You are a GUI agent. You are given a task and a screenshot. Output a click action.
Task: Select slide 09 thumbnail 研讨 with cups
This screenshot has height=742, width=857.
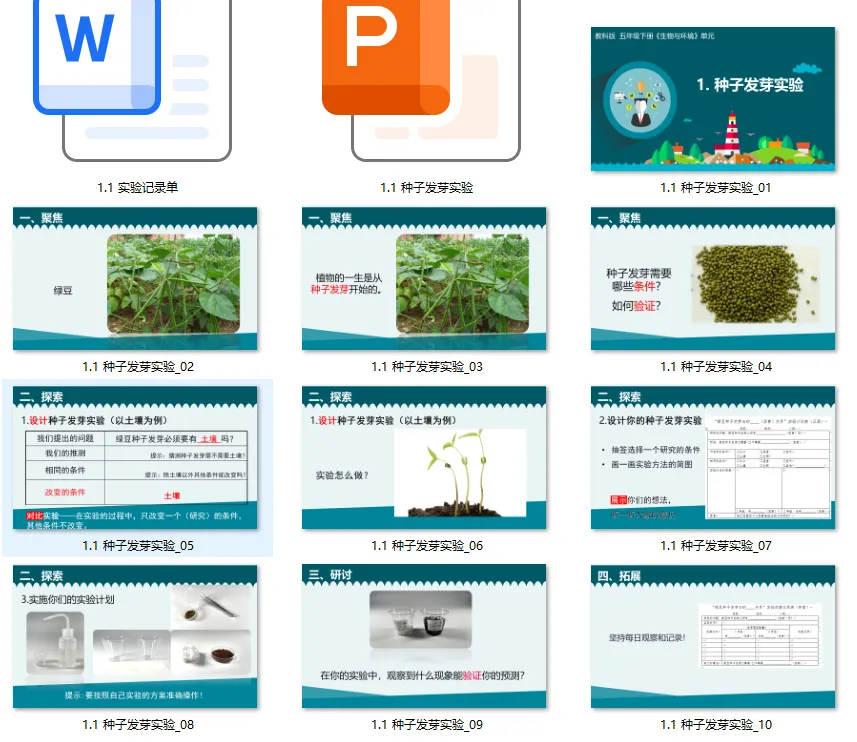click(x=424, y=637)
